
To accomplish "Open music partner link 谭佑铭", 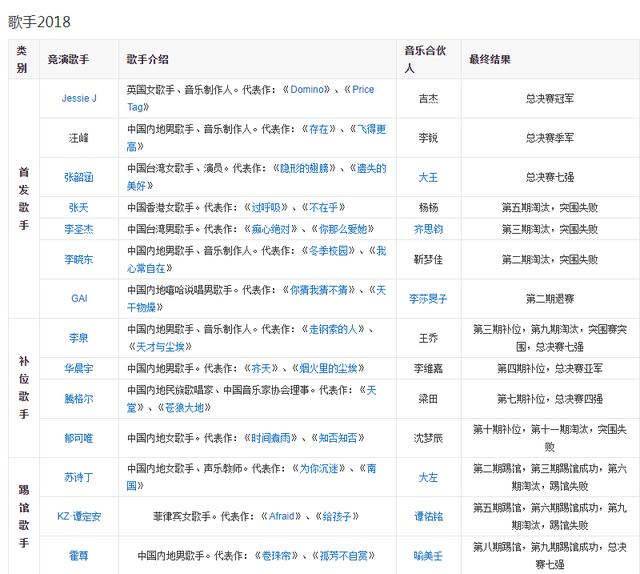I will coord(428,516).
